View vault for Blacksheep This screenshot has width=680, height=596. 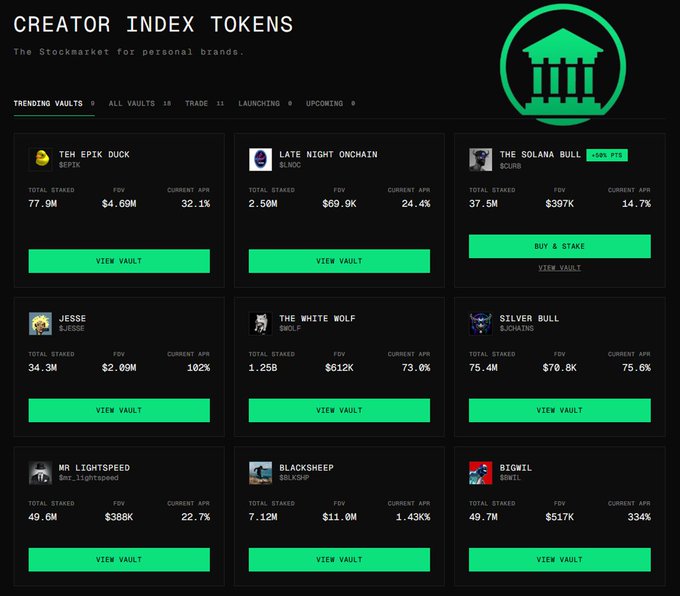339,560
